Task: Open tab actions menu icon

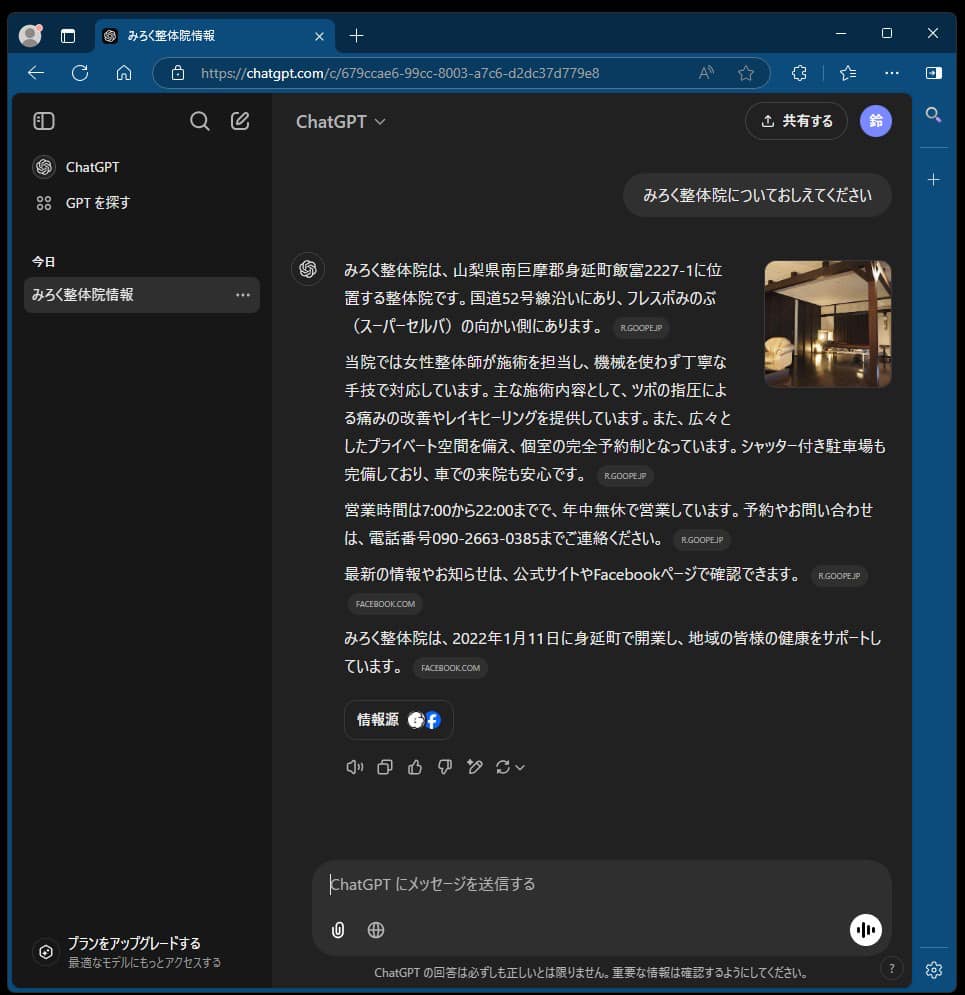Action: click(68, 36)
